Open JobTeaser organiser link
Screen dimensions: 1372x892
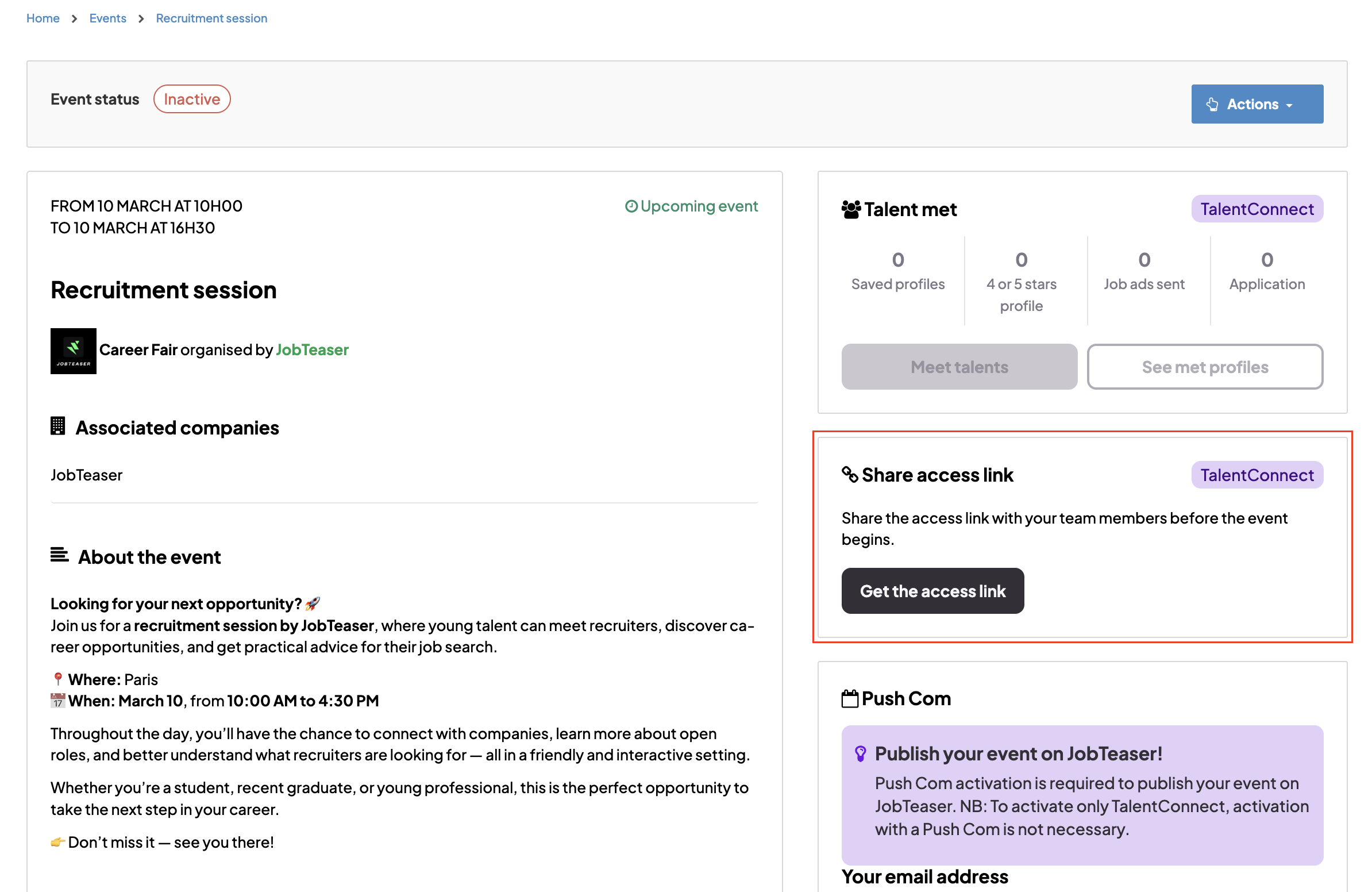(312, 349)
